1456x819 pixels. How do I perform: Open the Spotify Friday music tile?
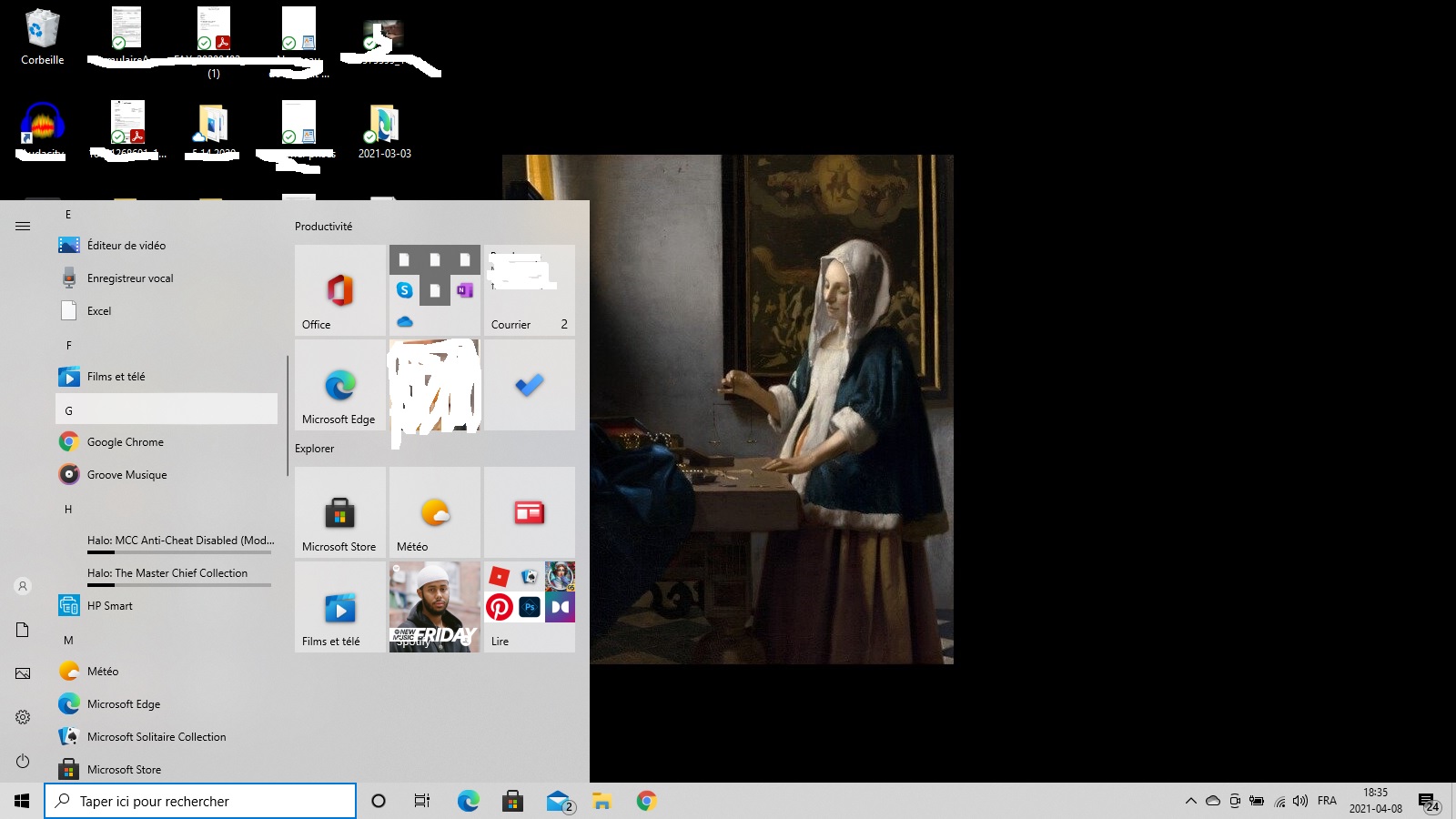[x=435, y=607]
